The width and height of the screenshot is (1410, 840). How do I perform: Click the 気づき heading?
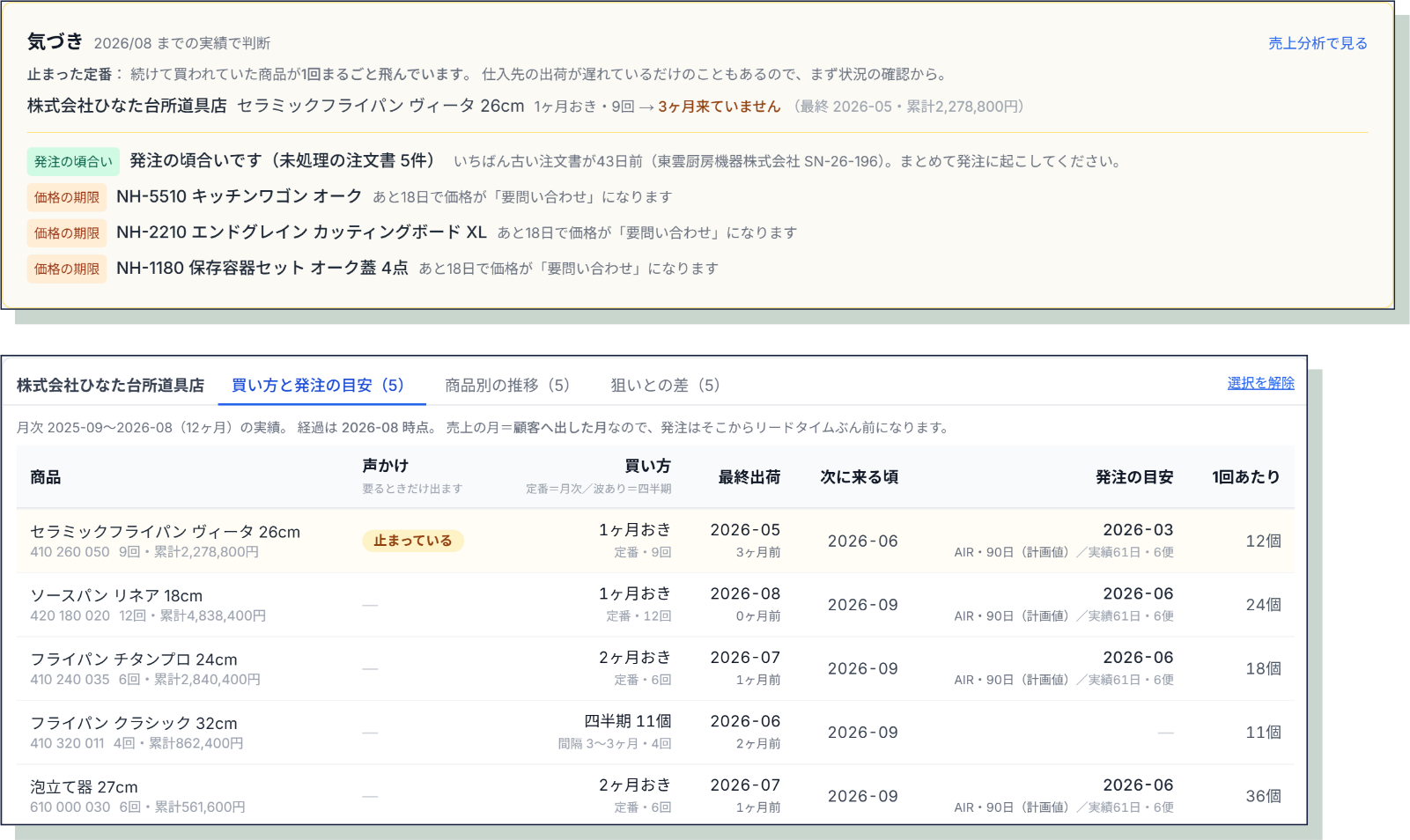tap(55, 41)
